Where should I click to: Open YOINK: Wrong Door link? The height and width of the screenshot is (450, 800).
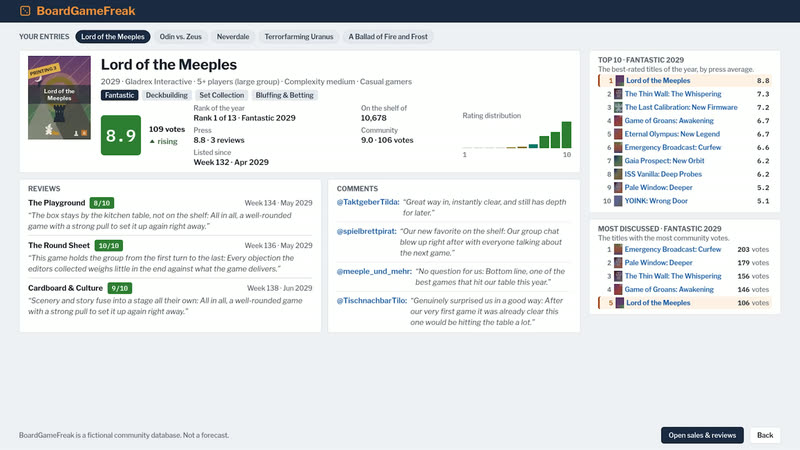coord(656,201)
